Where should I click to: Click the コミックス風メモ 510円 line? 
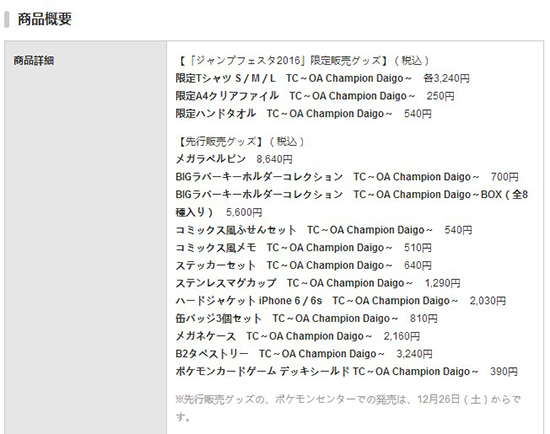[303, 248]
